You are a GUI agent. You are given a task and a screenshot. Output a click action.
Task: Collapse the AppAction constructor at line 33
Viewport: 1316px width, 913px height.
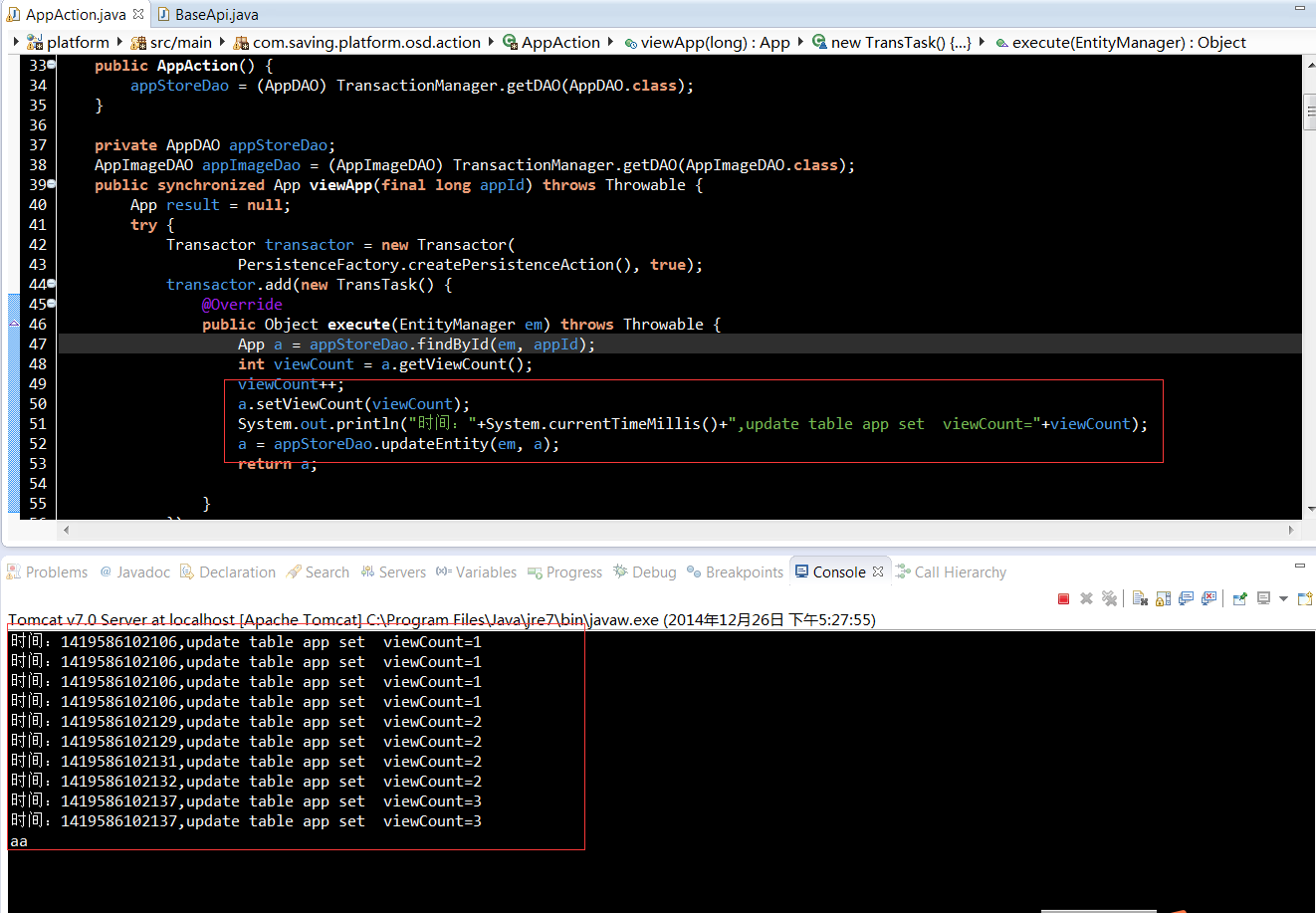click(x=51, y=65)
